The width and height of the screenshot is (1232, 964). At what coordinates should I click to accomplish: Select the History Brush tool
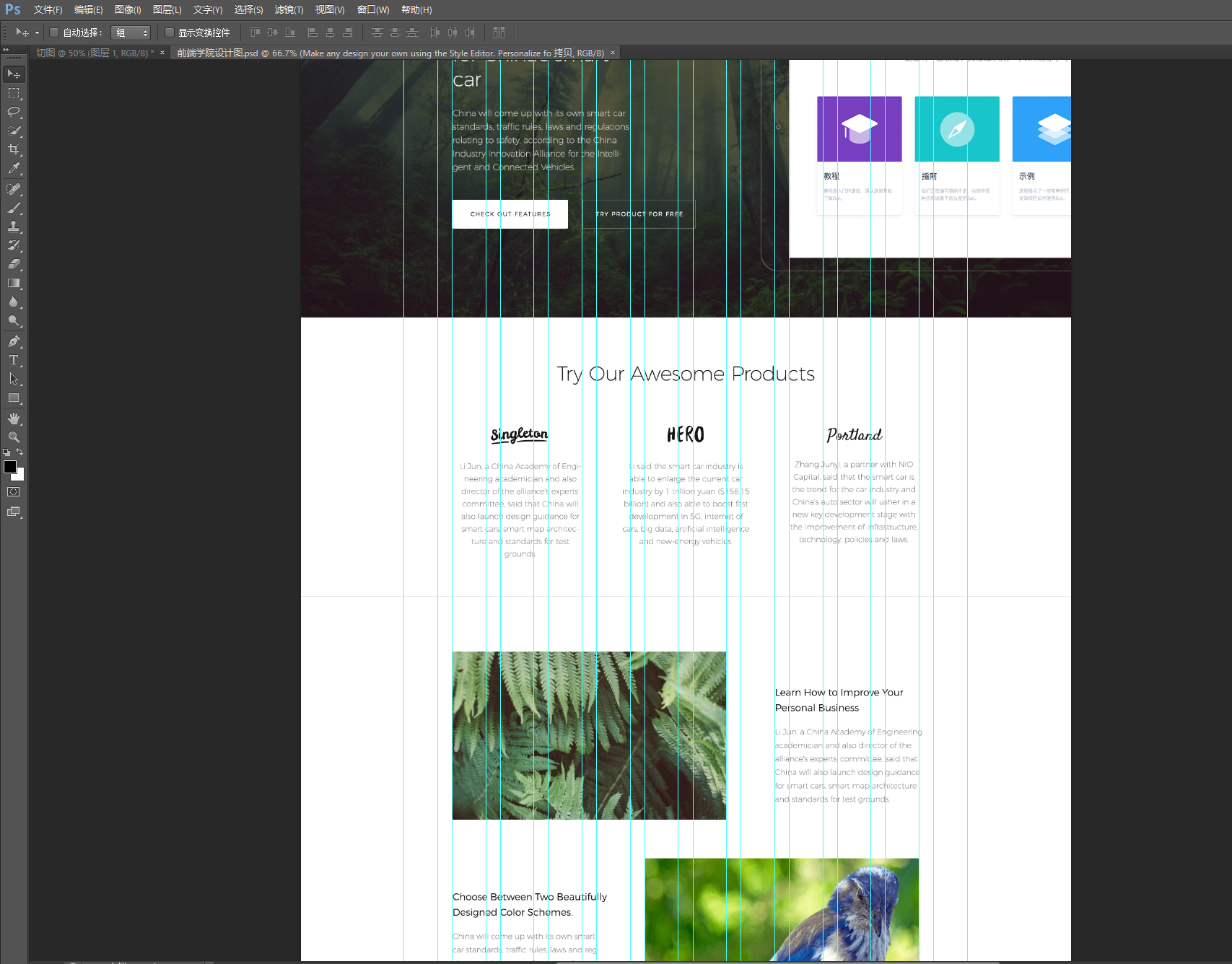[x=14, y=245]
